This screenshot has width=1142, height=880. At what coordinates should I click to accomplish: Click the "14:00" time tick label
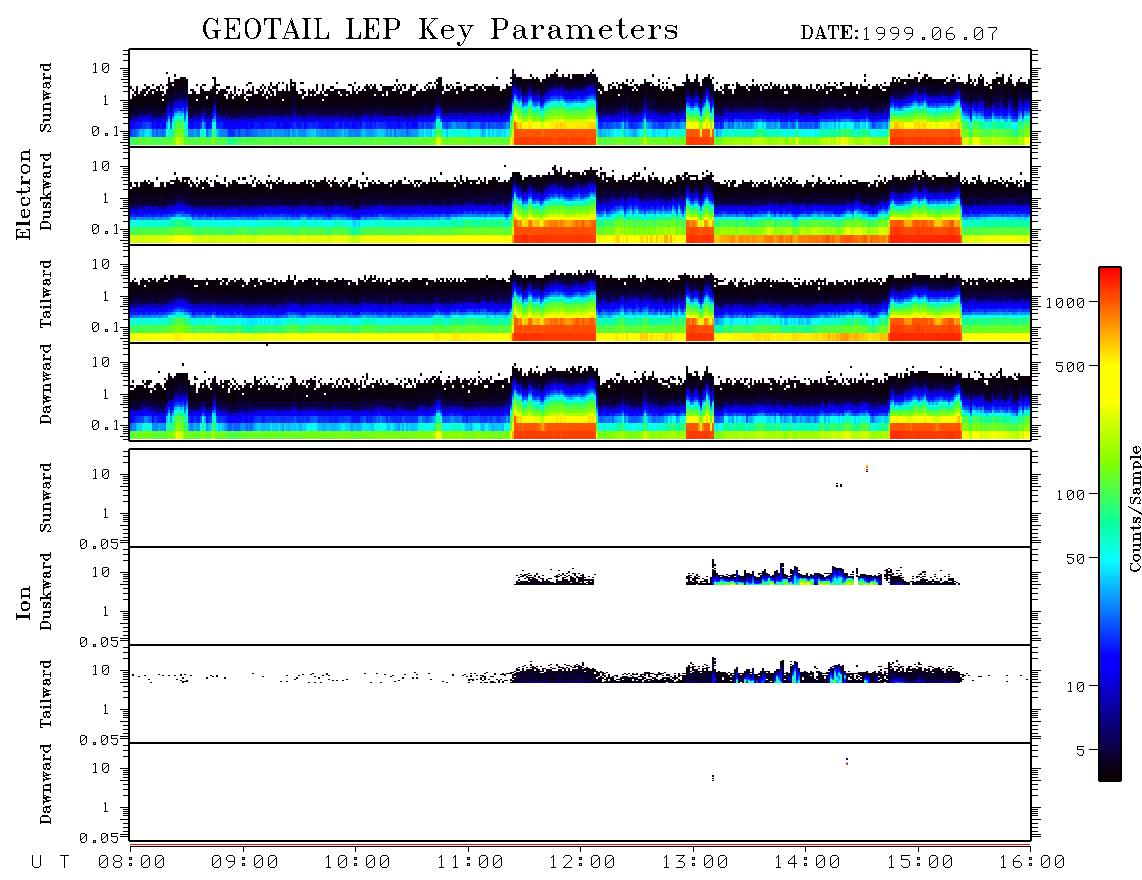[x=807, y=862]
